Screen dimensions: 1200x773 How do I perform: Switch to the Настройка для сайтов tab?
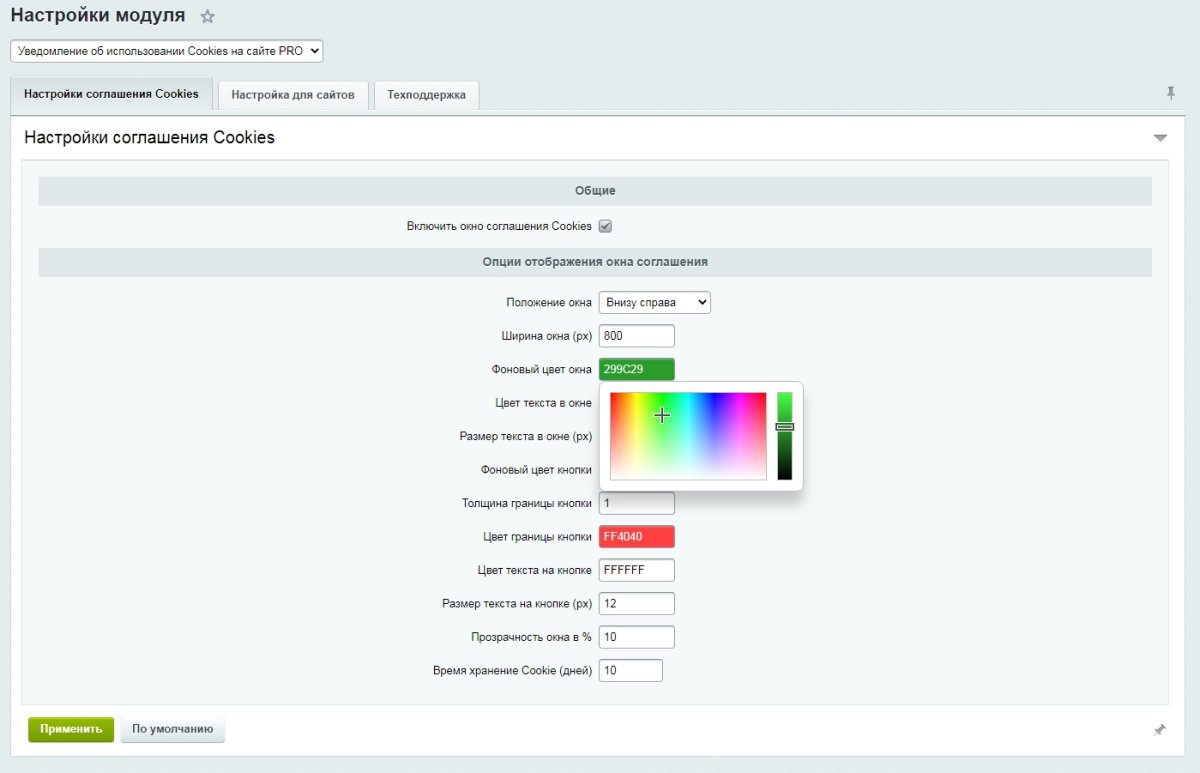point(293,95)
